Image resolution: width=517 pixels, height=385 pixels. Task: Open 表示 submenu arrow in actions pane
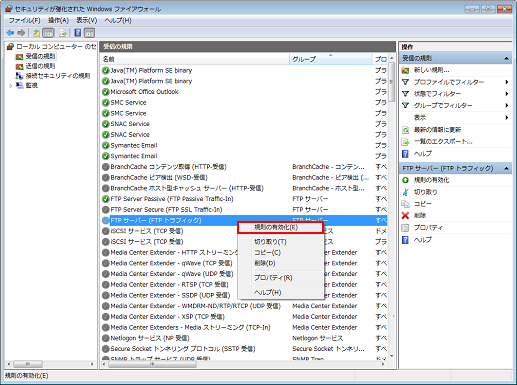[x=507, y=117]
